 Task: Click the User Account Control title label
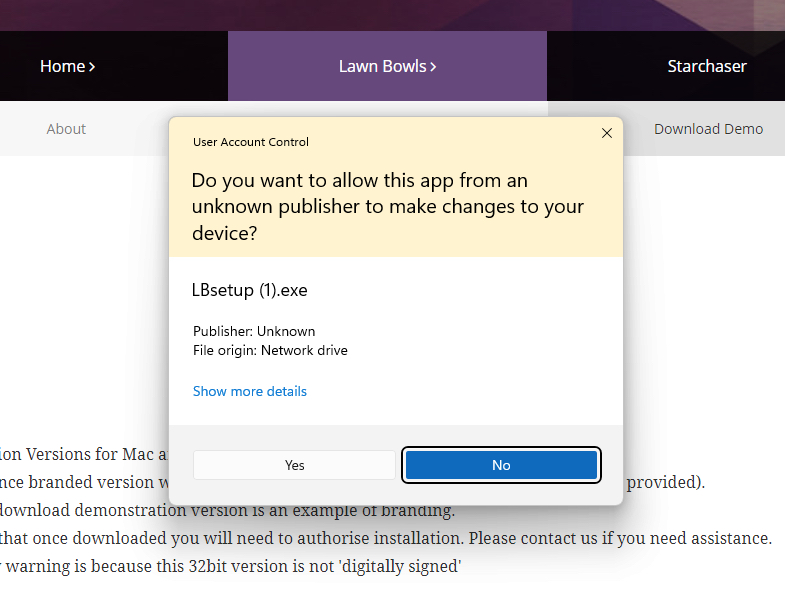click(x=250, y=142)
